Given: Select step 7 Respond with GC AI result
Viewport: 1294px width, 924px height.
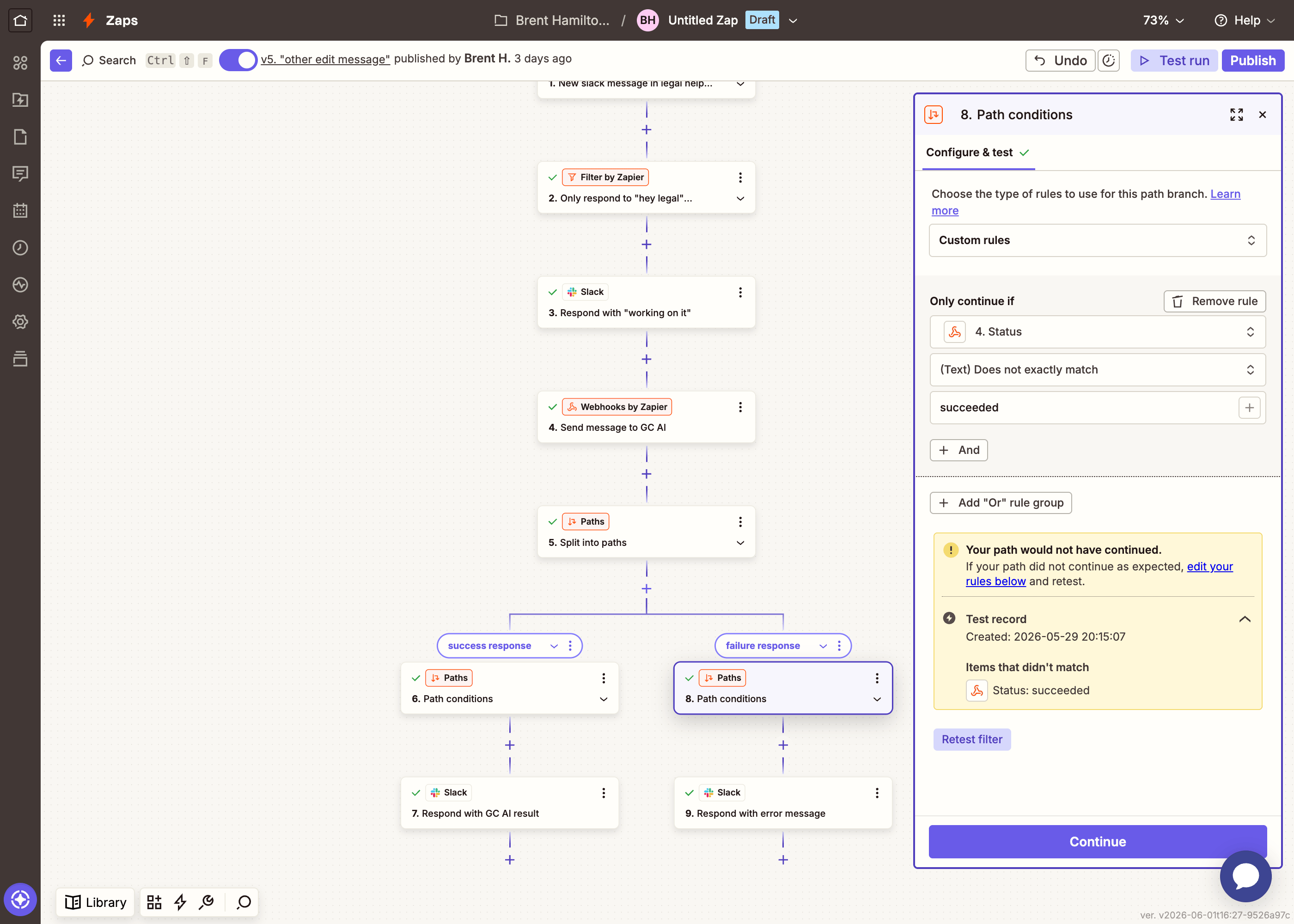Looking at the screenshot, I should [x=510, y=803].
